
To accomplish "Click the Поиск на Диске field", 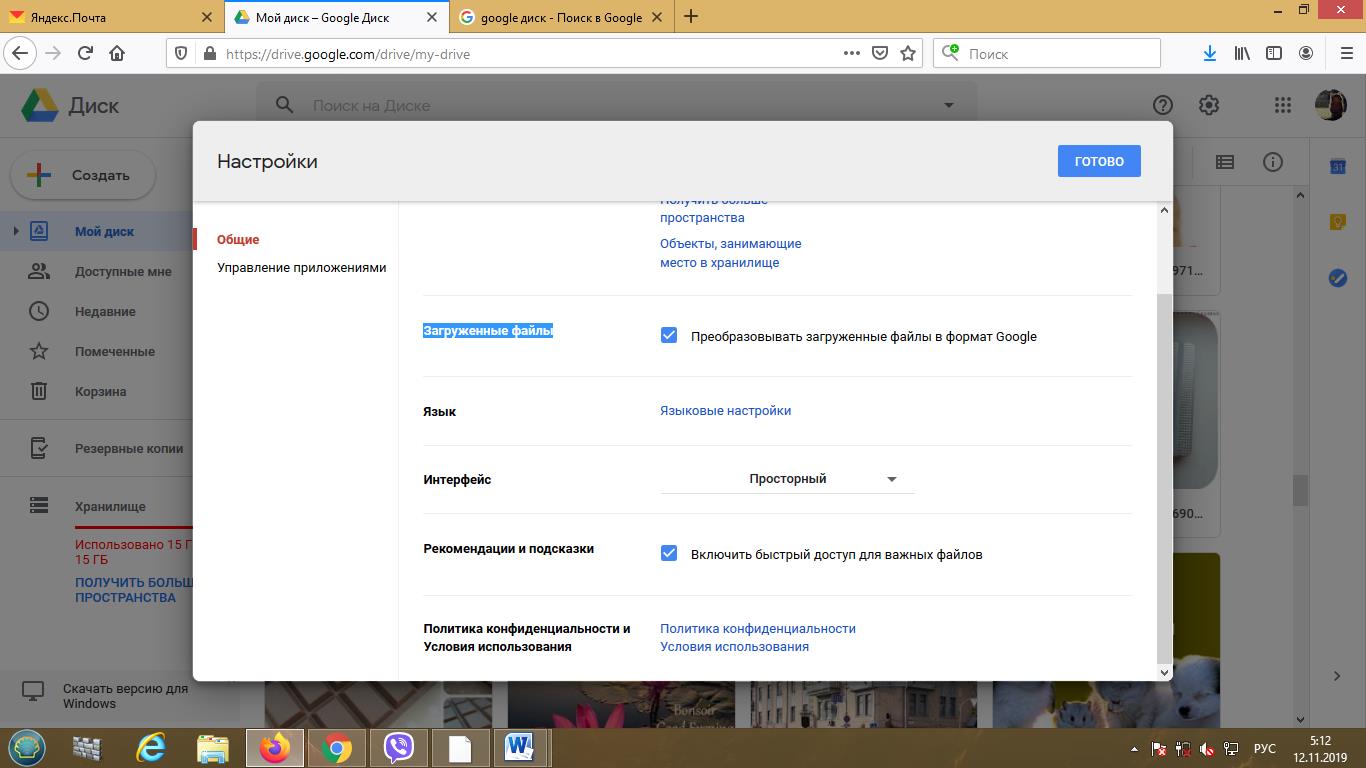I will [x=616, y=105].
